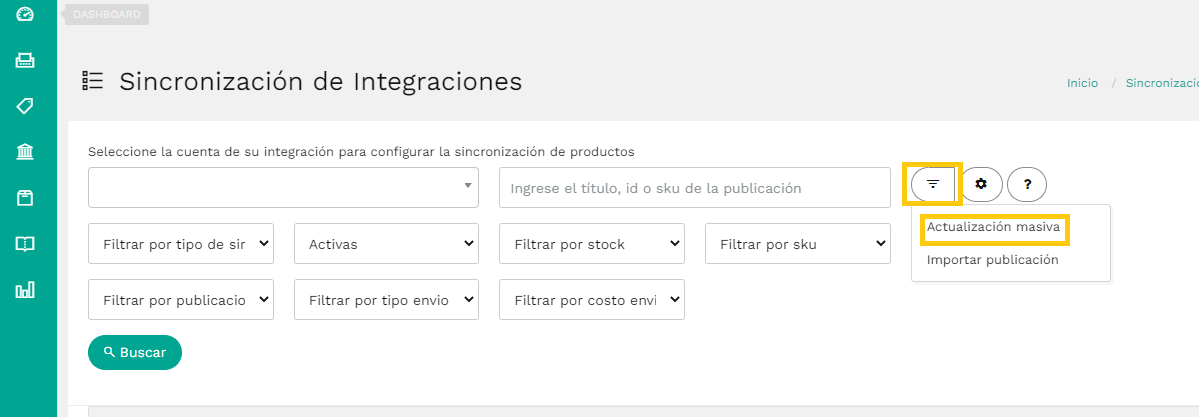The height and width of the screenshot is (417, 1199).
Task: Follow the 'Inicio' breadcrumb link
Action: coord(1082,83)
